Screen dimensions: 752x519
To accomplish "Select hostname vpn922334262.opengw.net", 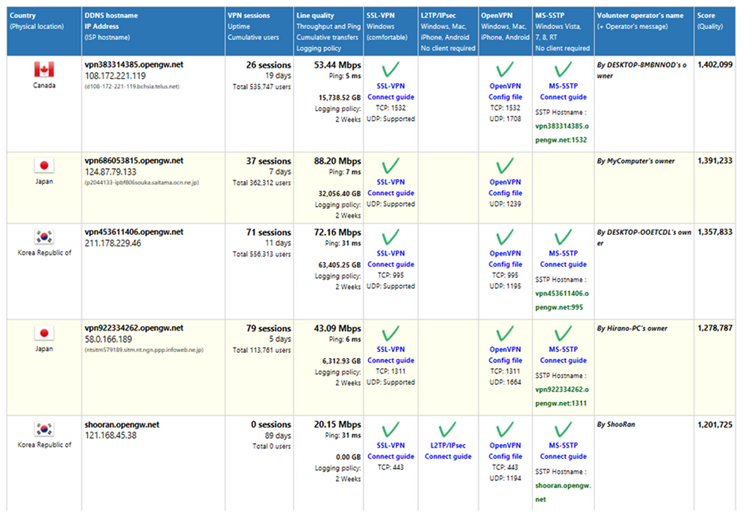I will point(134,328).
